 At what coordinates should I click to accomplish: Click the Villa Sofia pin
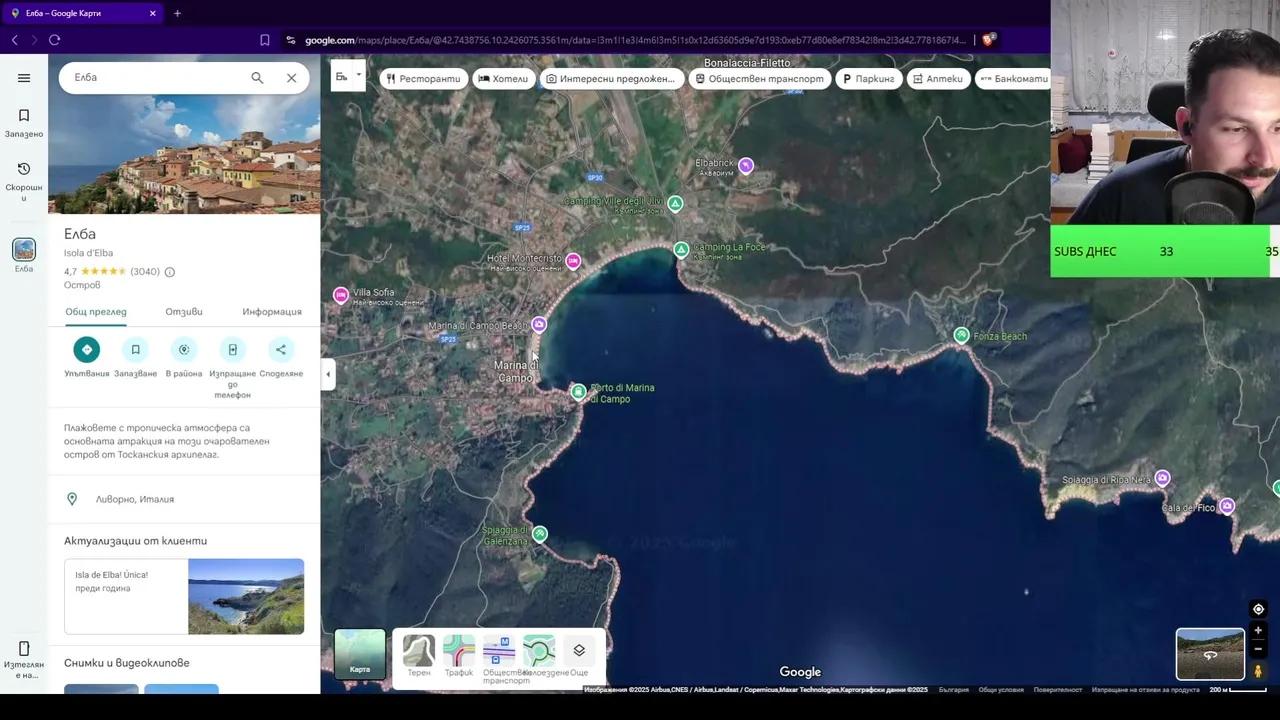(x=341, y=295)
